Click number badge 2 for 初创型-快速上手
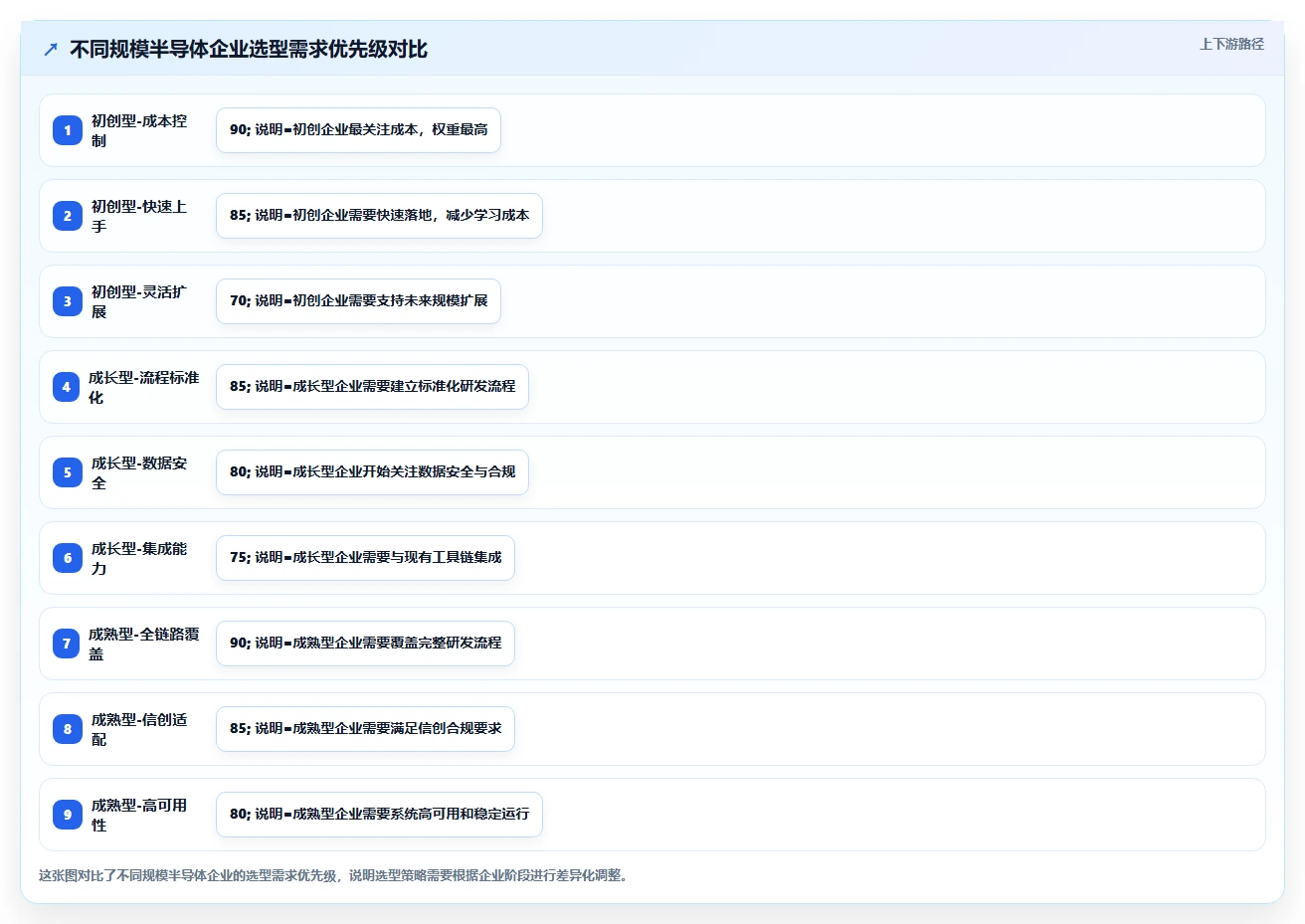This screenshot has width=1305, height=924. click(x=68, y=216)
